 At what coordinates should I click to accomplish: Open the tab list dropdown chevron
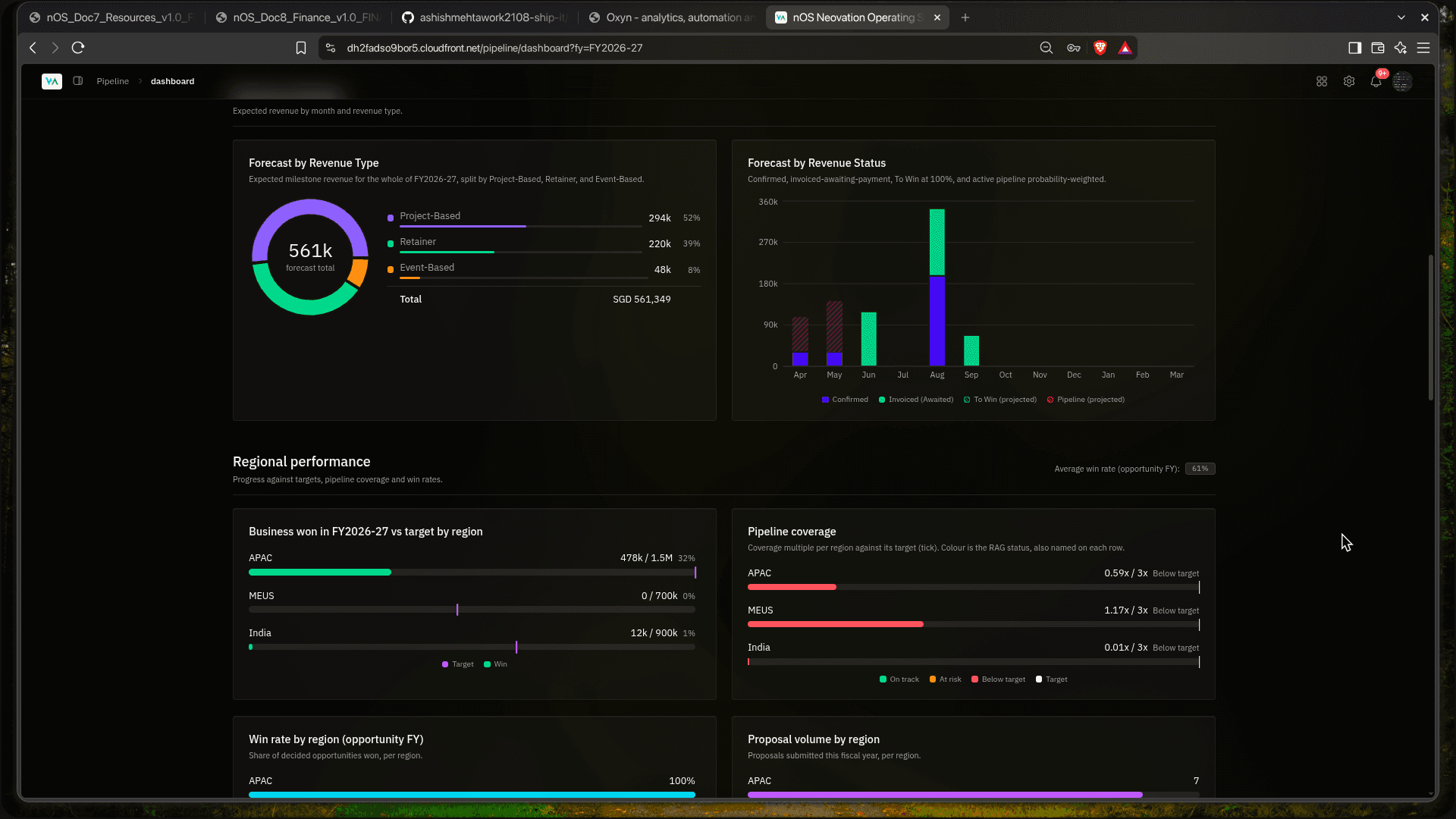pyautogui.click(x=1401, y=17)
